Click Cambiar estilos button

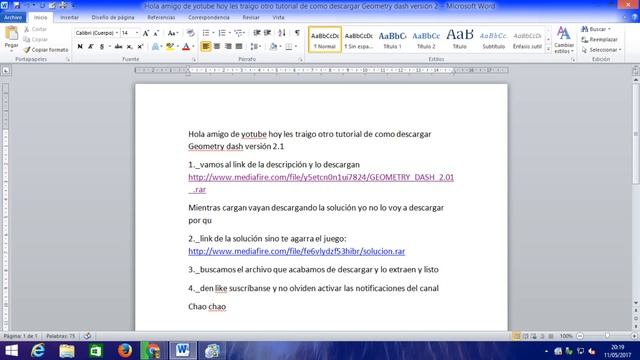[564, 40]
